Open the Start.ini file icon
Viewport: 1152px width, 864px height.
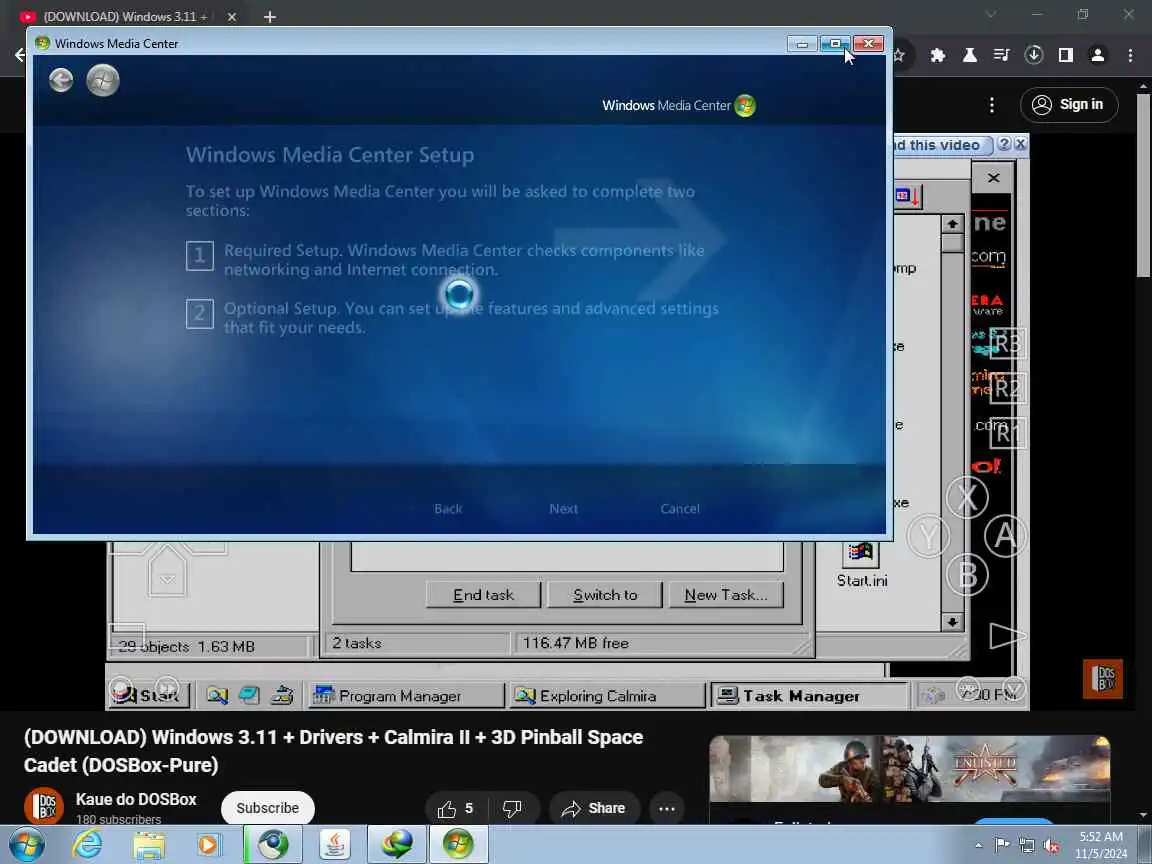861,564
